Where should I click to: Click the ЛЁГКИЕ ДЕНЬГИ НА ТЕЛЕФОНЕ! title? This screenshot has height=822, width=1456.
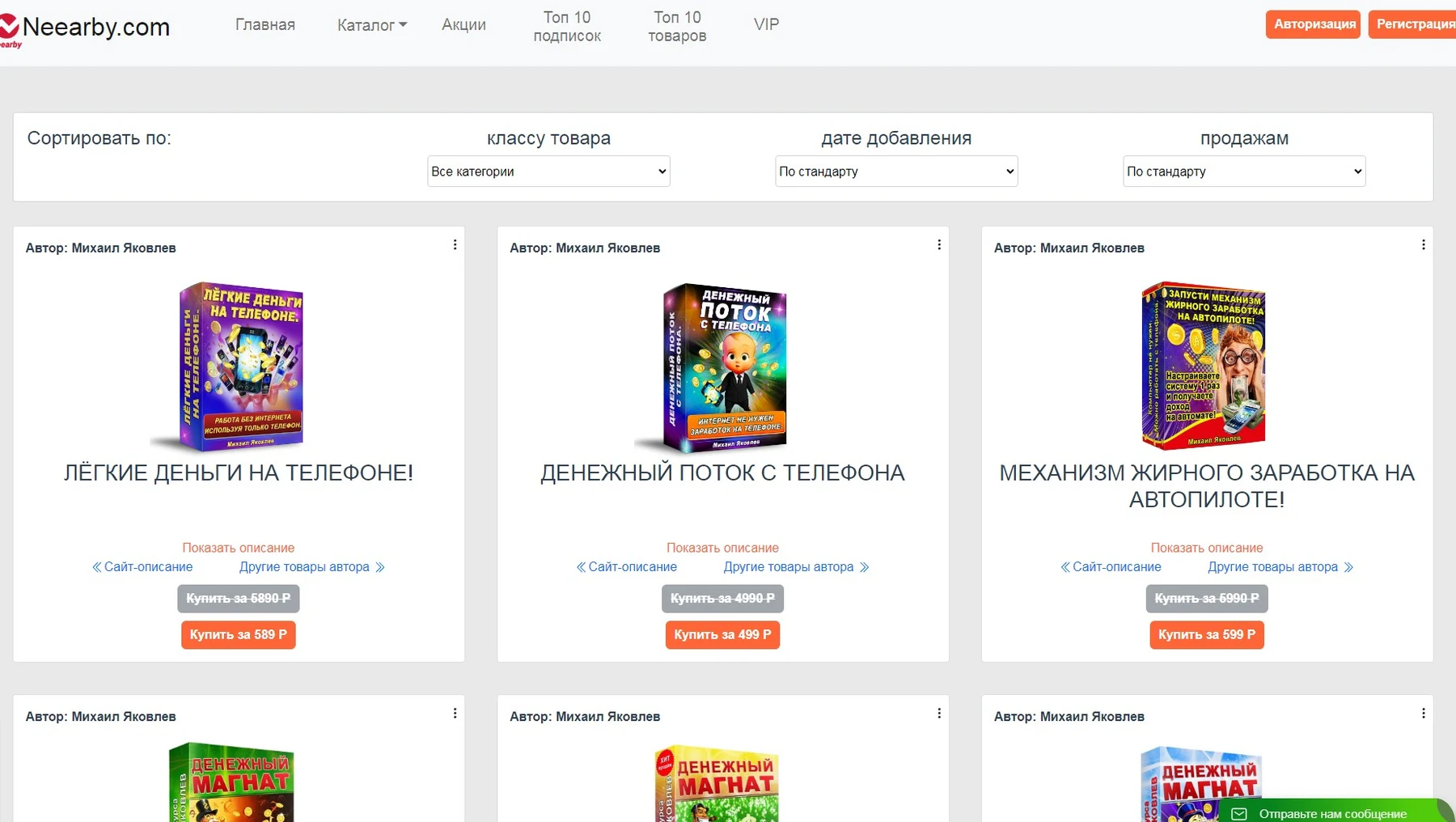pyautogui.click(x=239, y=473)
